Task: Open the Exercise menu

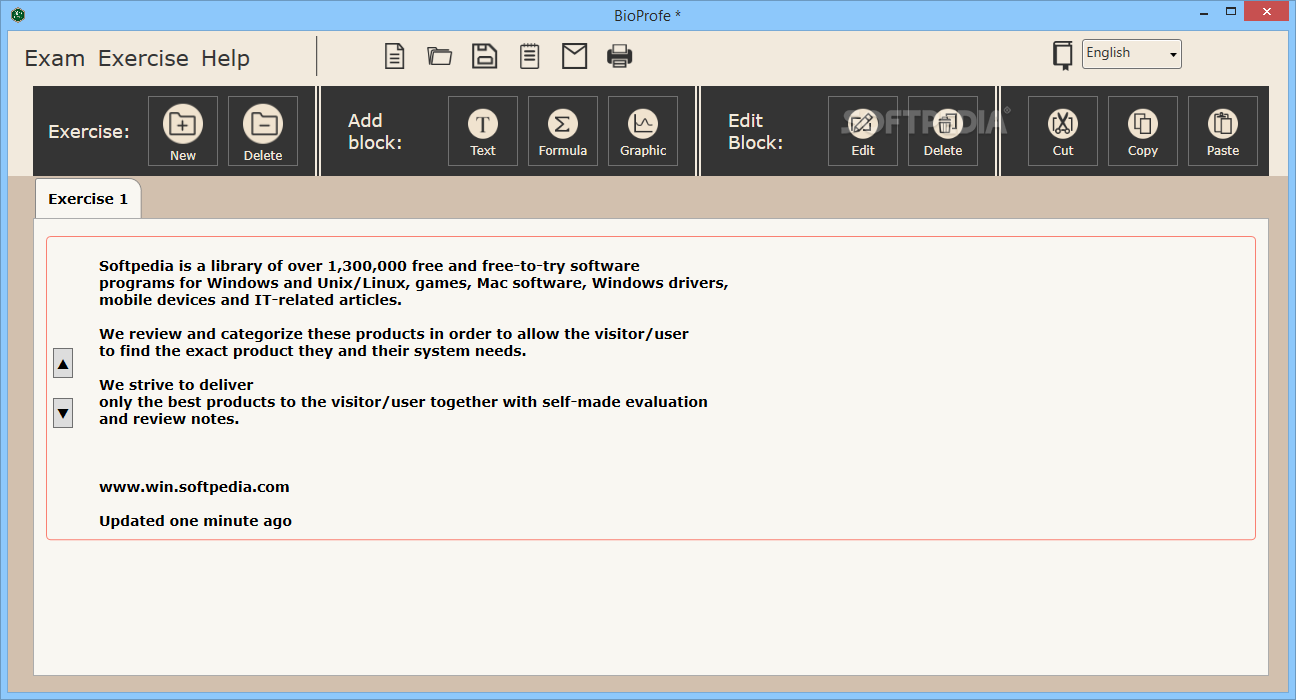Action: coord(143,58)
